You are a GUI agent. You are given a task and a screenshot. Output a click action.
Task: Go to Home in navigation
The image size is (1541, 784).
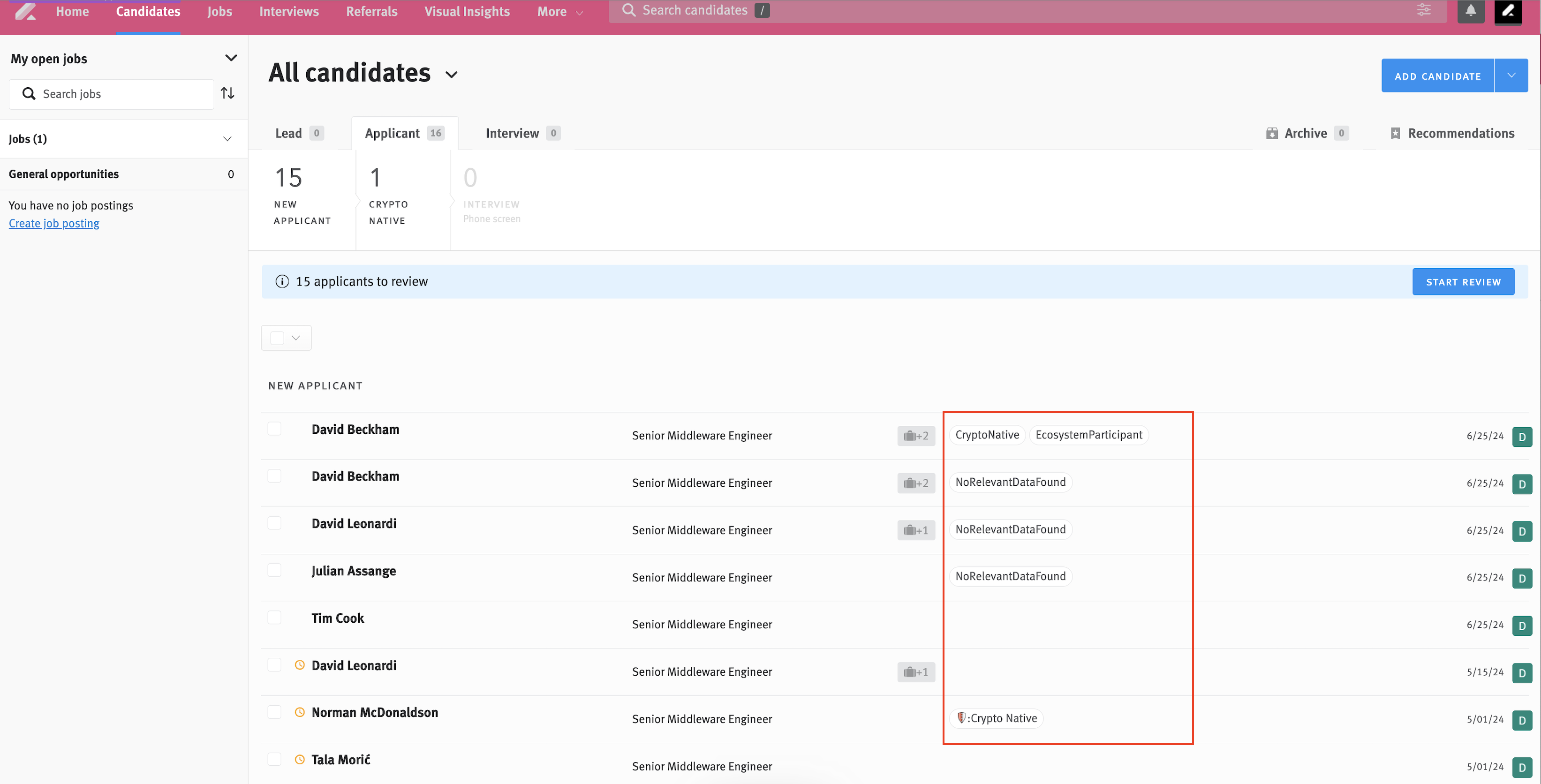[72, 11]
